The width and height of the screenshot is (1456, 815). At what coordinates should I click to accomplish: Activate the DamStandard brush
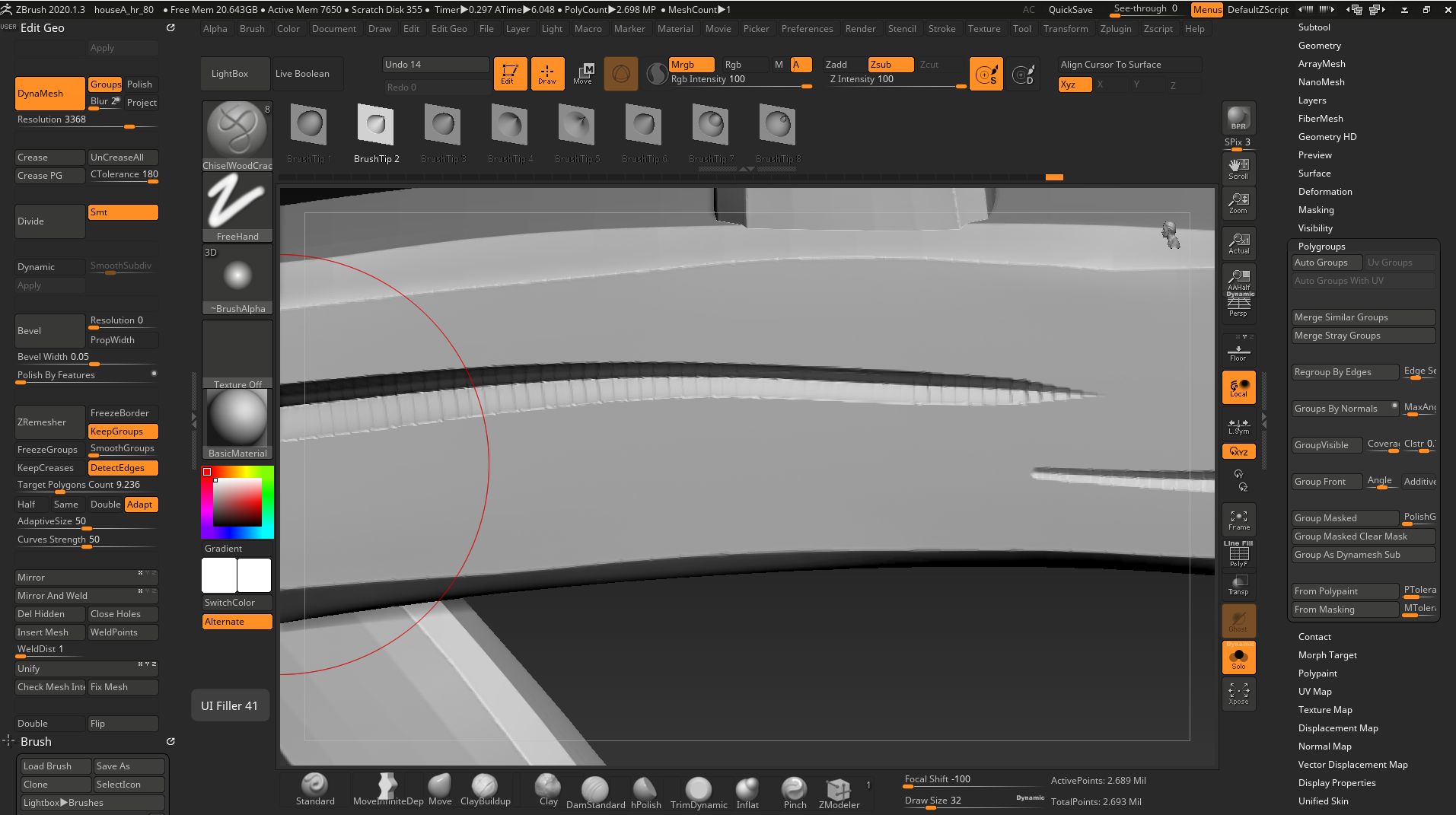pos(596,790)
